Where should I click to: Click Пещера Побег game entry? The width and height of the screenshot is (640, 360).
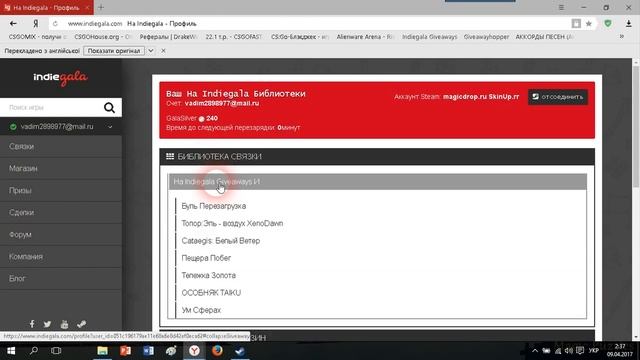(206, 258)
